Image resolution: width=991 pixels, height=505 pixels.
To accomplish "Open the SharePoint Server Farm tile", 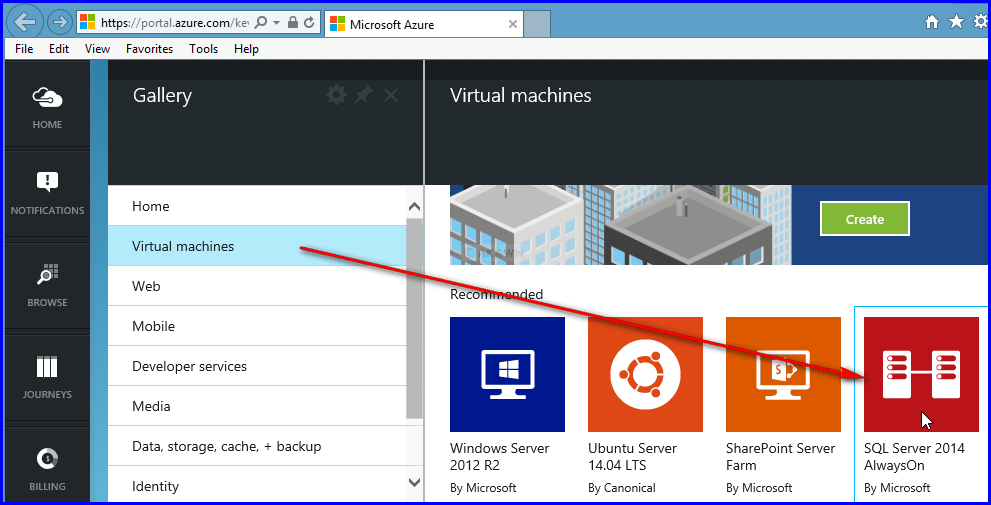I will pyautogui.click(x=783, y=374).
